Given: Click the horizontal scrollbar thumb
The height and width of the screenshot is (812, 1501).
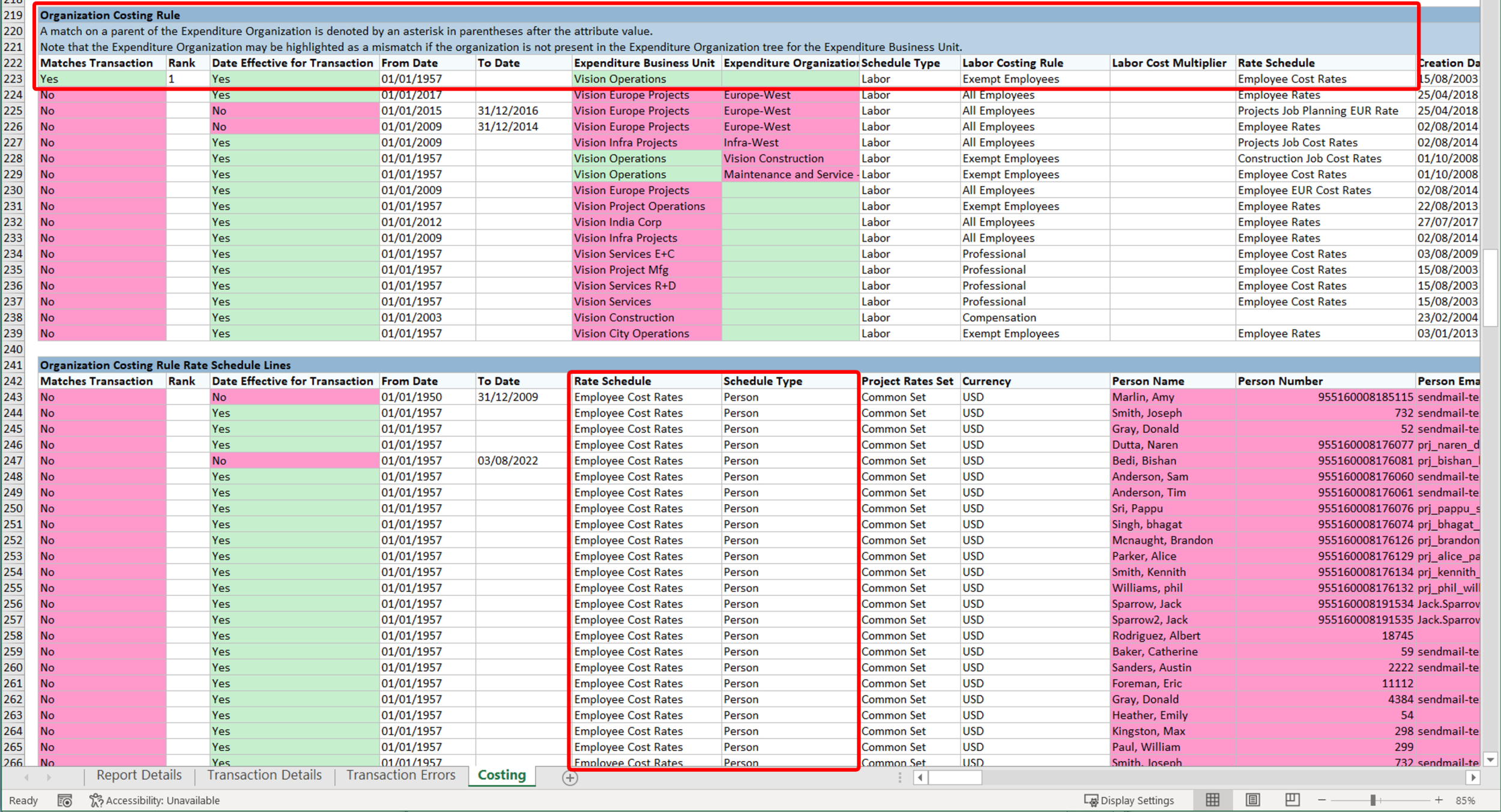Looking at the screenshot, I should point(955,778).
